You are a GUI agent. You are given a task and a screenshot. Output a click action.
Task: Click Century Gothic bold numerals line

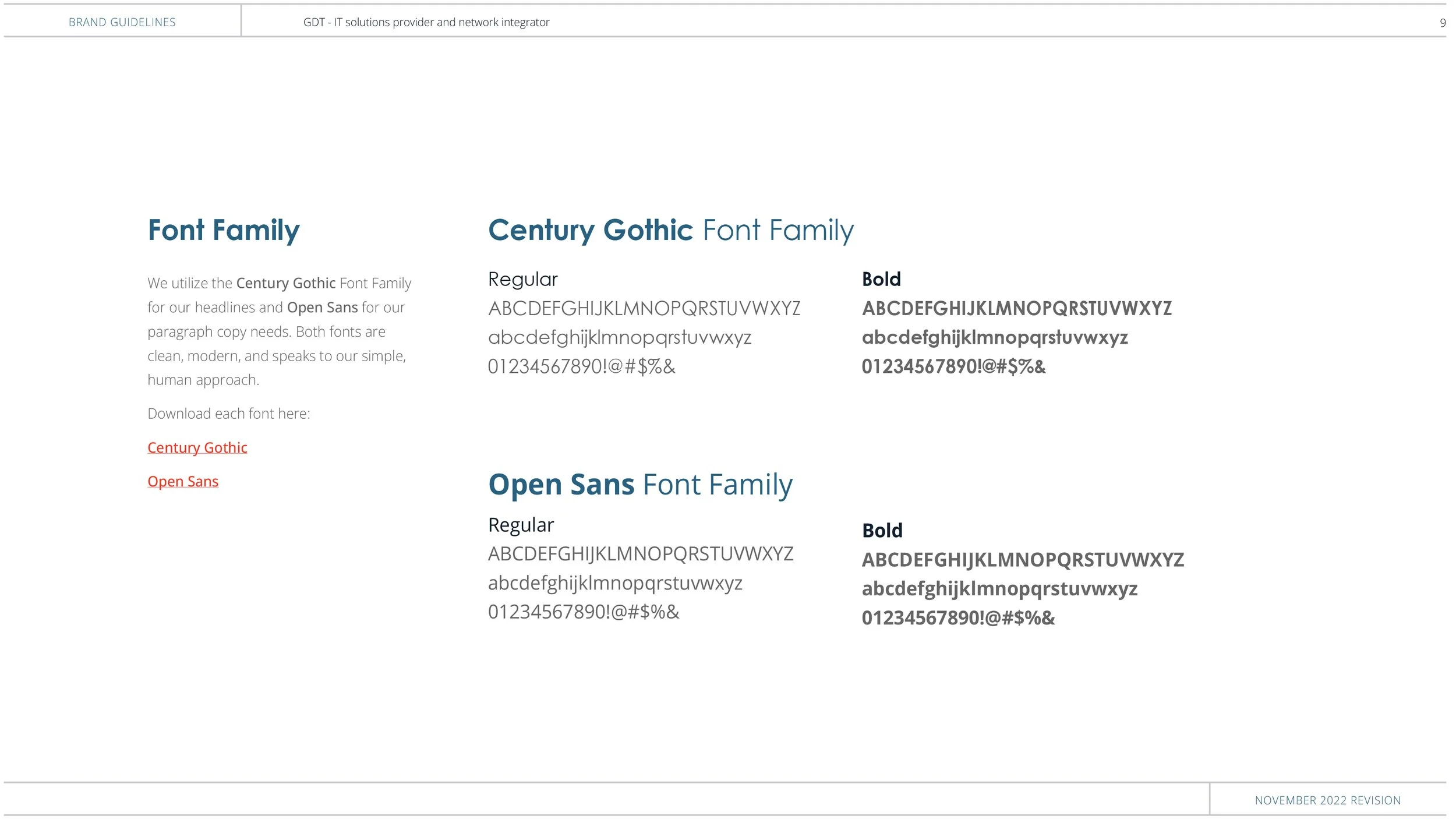pyautogui.click(x=954, y=367)
